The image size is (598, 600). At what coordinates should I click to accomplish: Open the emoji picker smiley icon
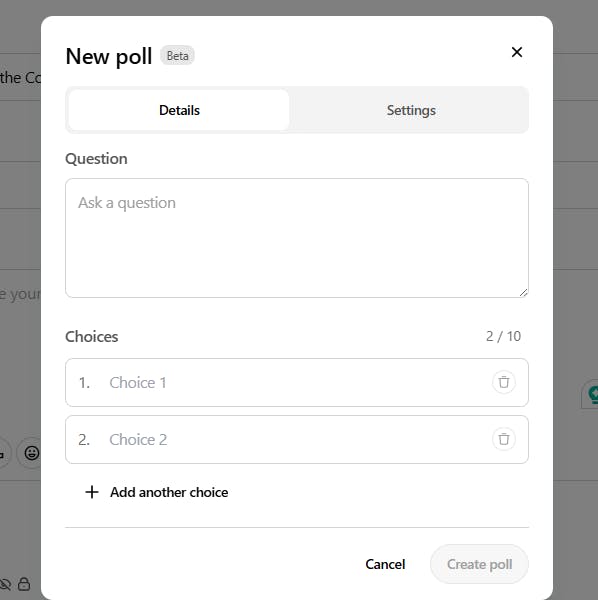pos(32,453)
